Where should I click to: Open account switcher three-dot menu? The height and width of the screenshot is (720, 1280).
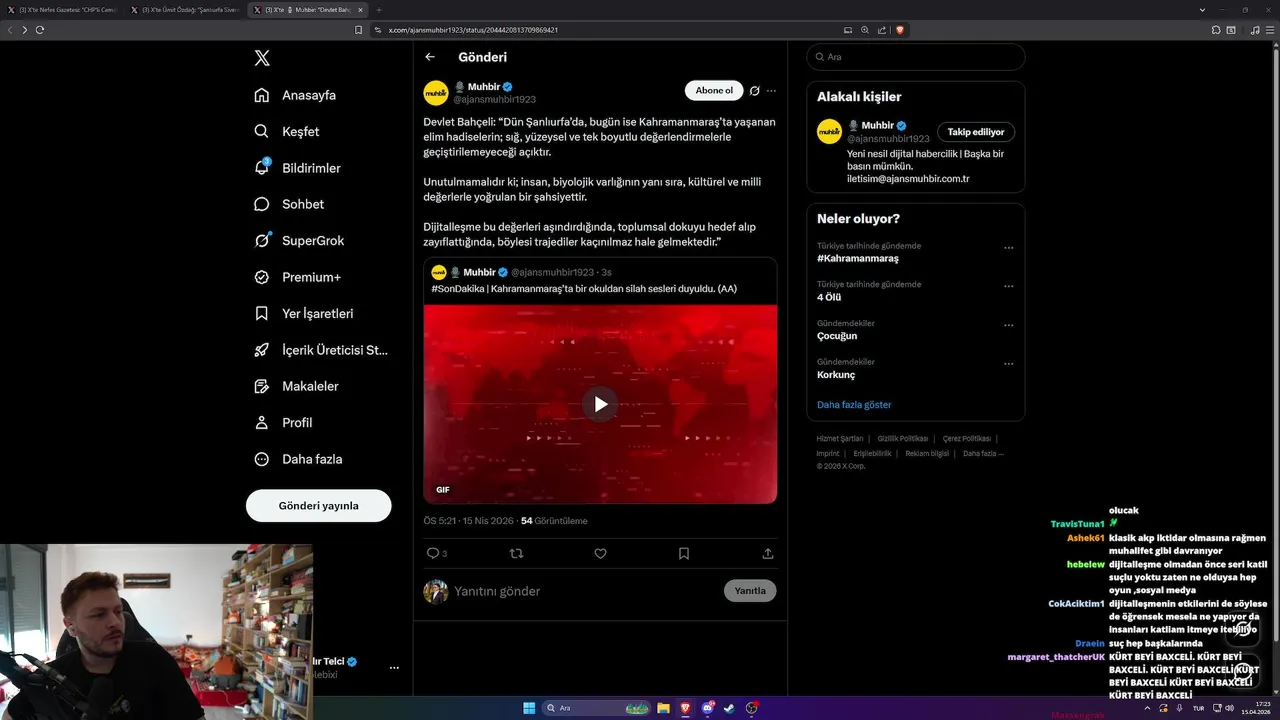coord(394,668)
